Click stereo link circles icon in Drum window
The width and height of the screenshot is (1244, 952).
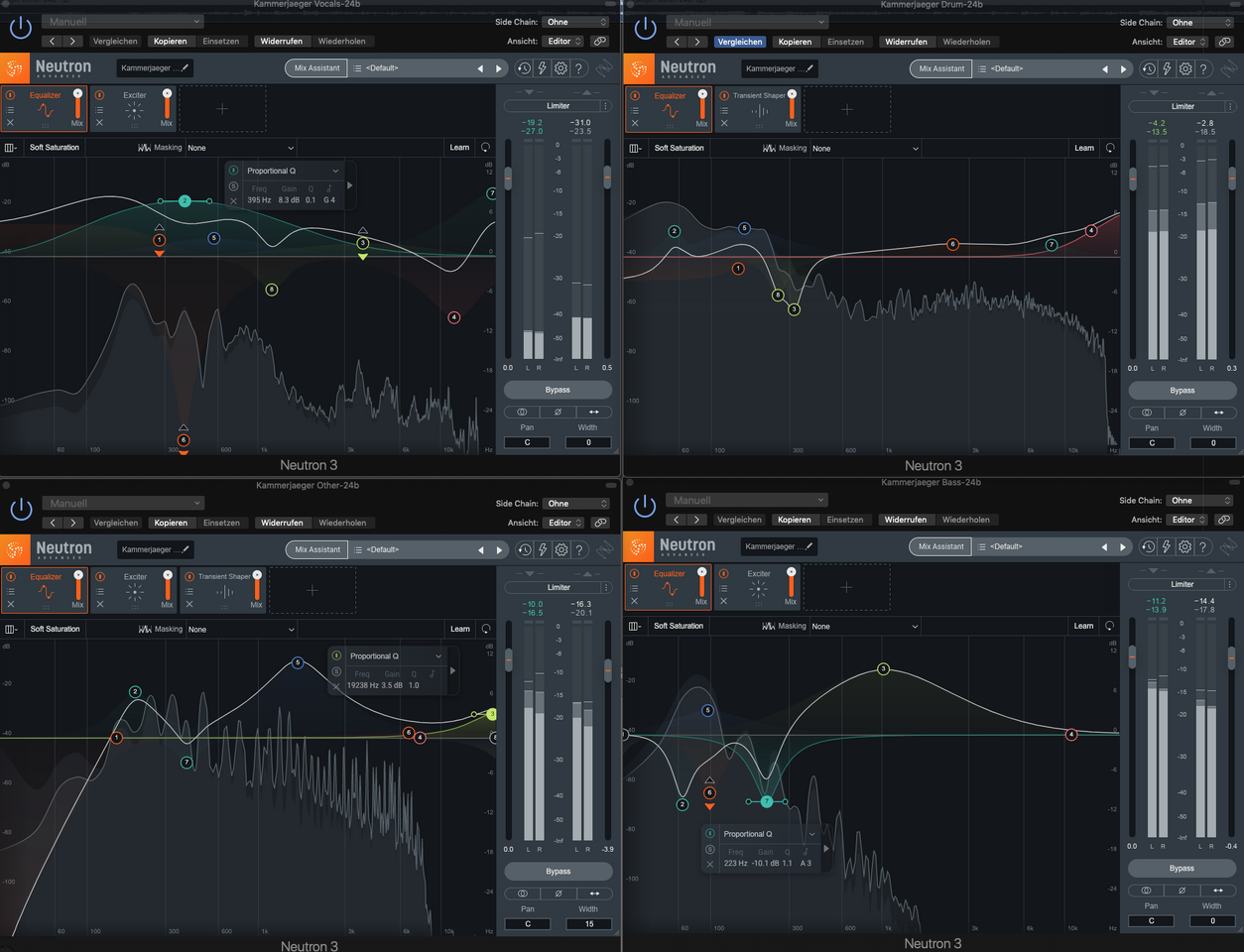click(1147, 413)
